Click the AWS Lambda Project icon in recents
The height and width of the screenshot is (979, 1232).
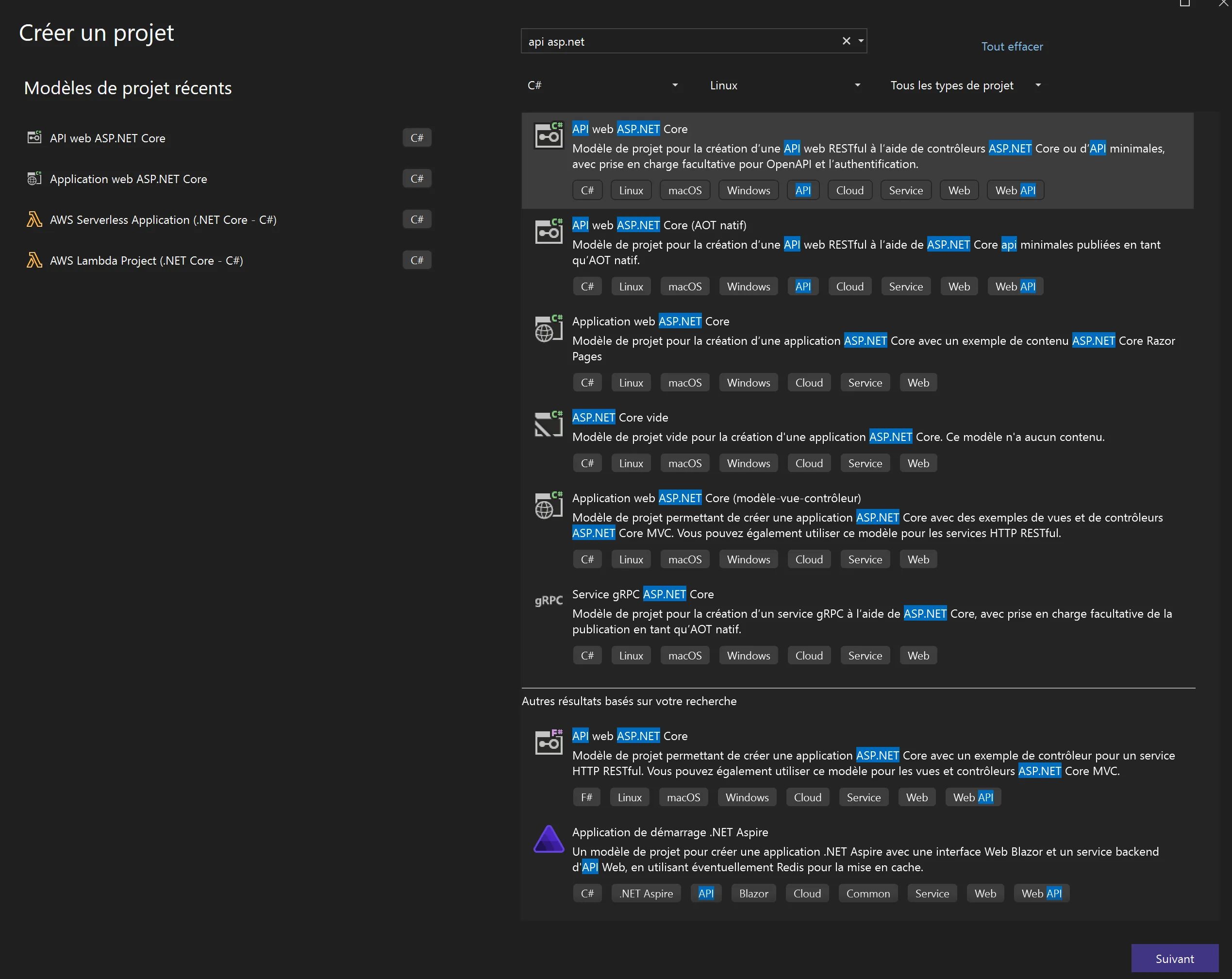[x=34, y=261]
